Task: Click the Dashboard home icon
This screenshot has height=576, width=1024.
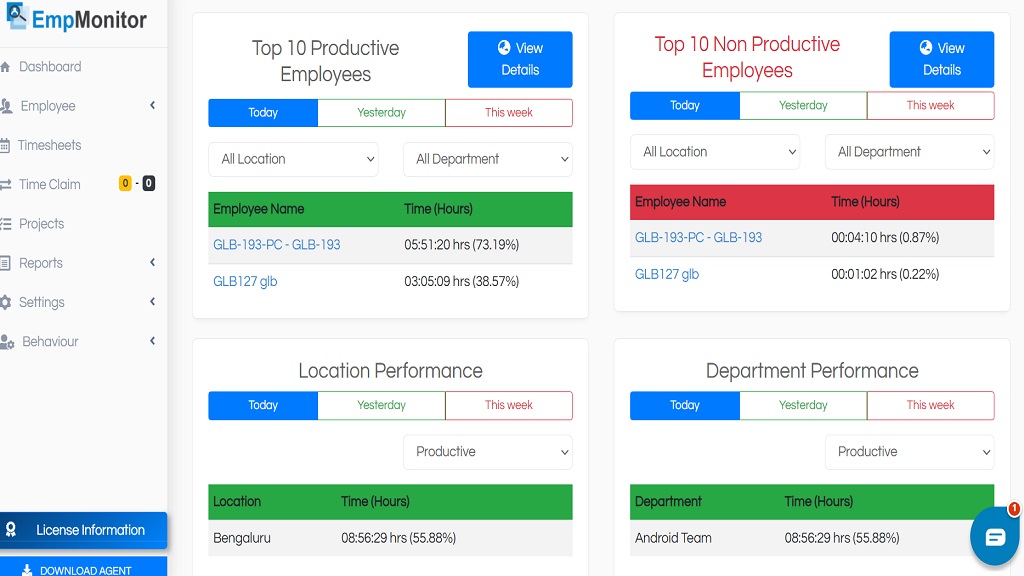Action: pos(5,67)
